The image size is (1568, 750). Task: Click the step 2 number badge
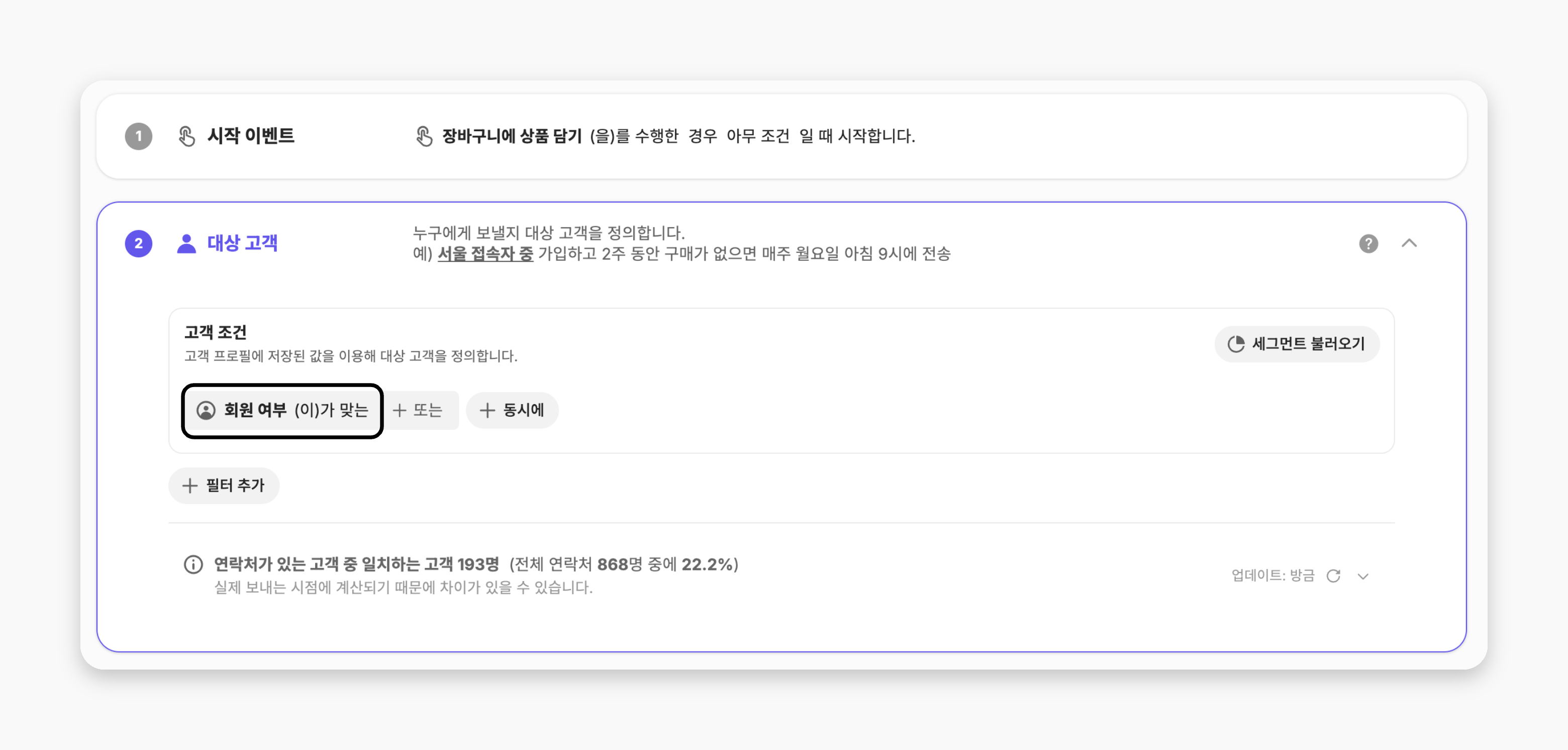pyautogui.click(x=139, y=243)
